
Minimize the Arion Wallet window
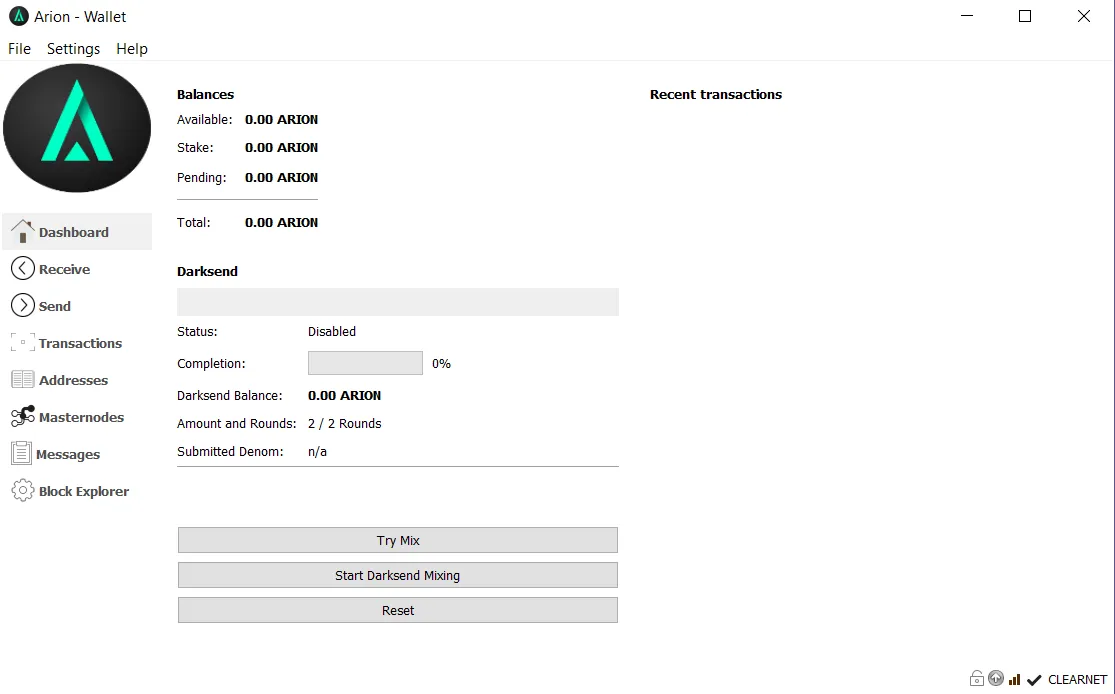point(966,16)
